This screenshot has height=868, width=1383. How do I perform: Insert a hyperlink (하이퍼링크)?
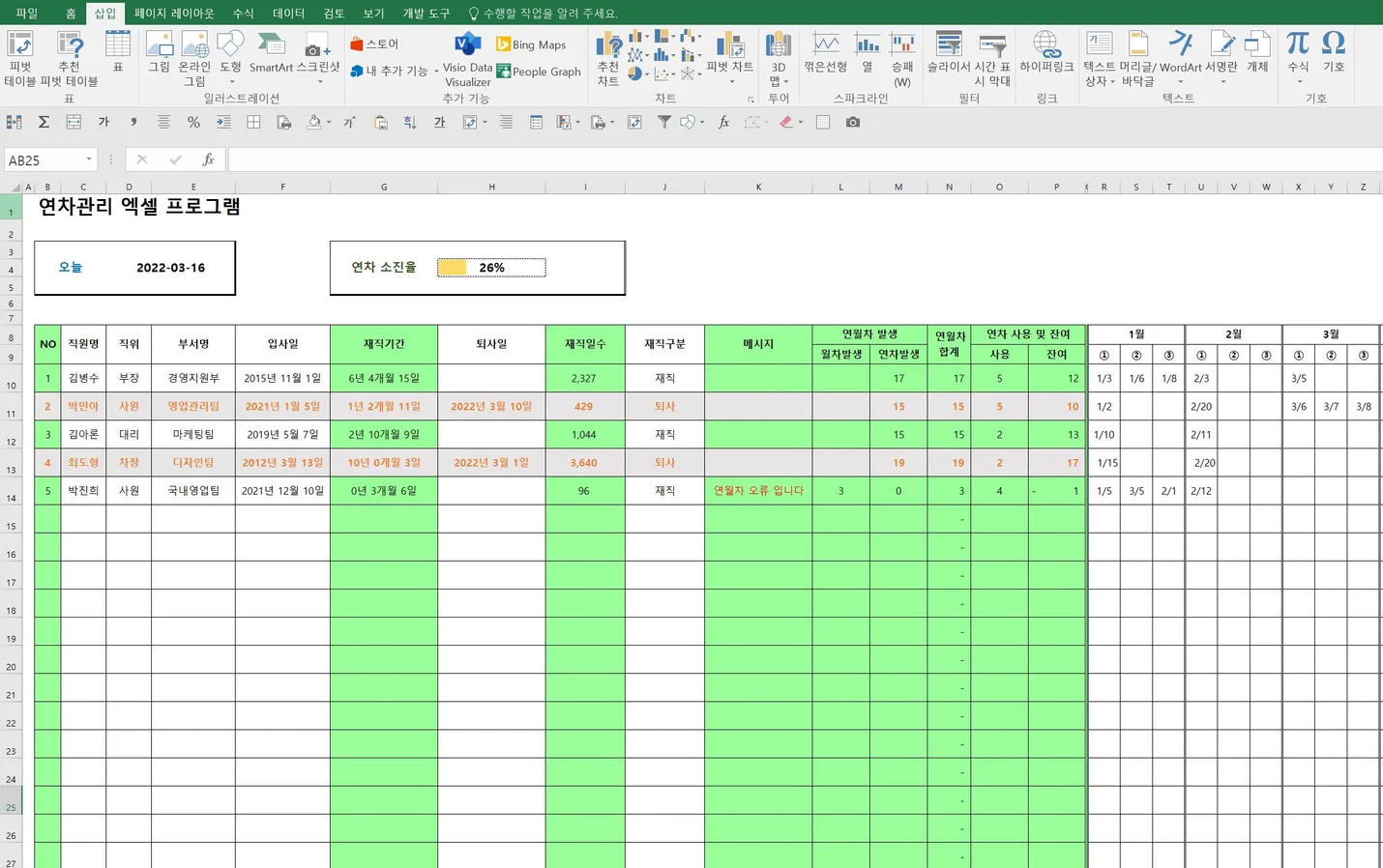1046,51
